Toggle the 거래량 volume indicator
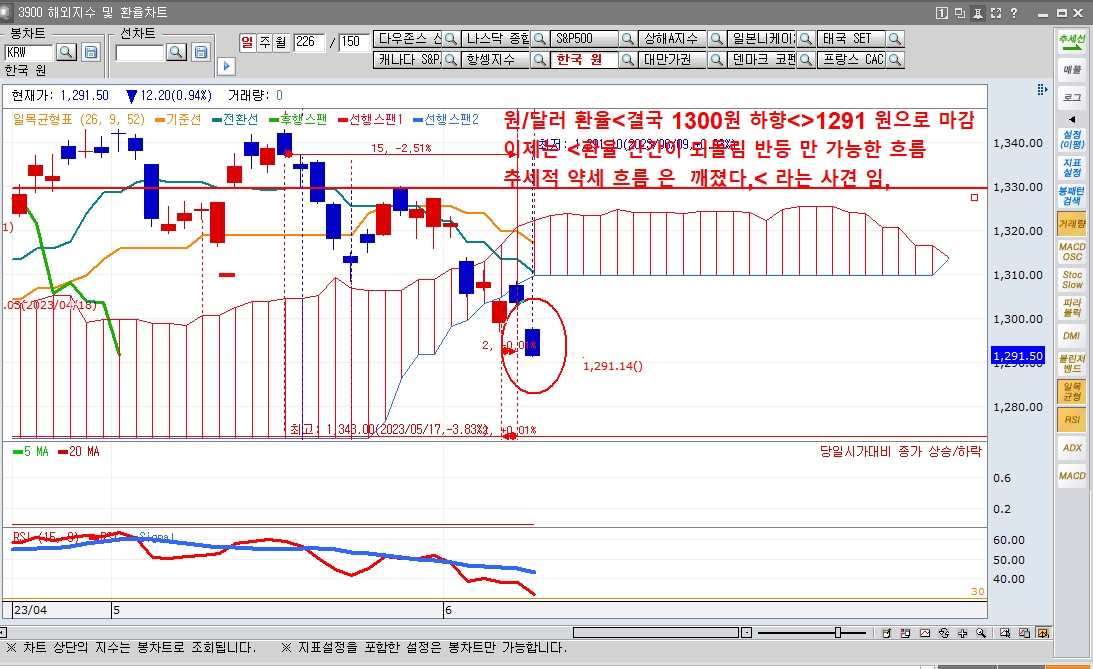The image size is (1093, 669). [1072, 225]
